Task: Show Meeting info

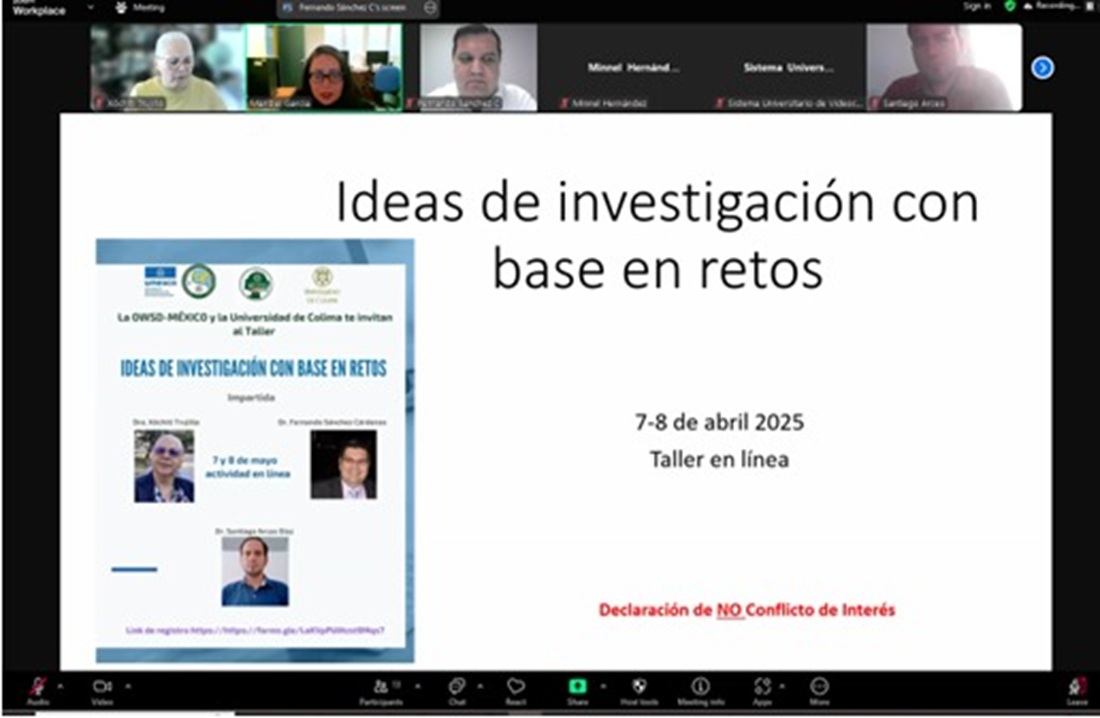Action: pyautogui.click(x=701, y=687)
